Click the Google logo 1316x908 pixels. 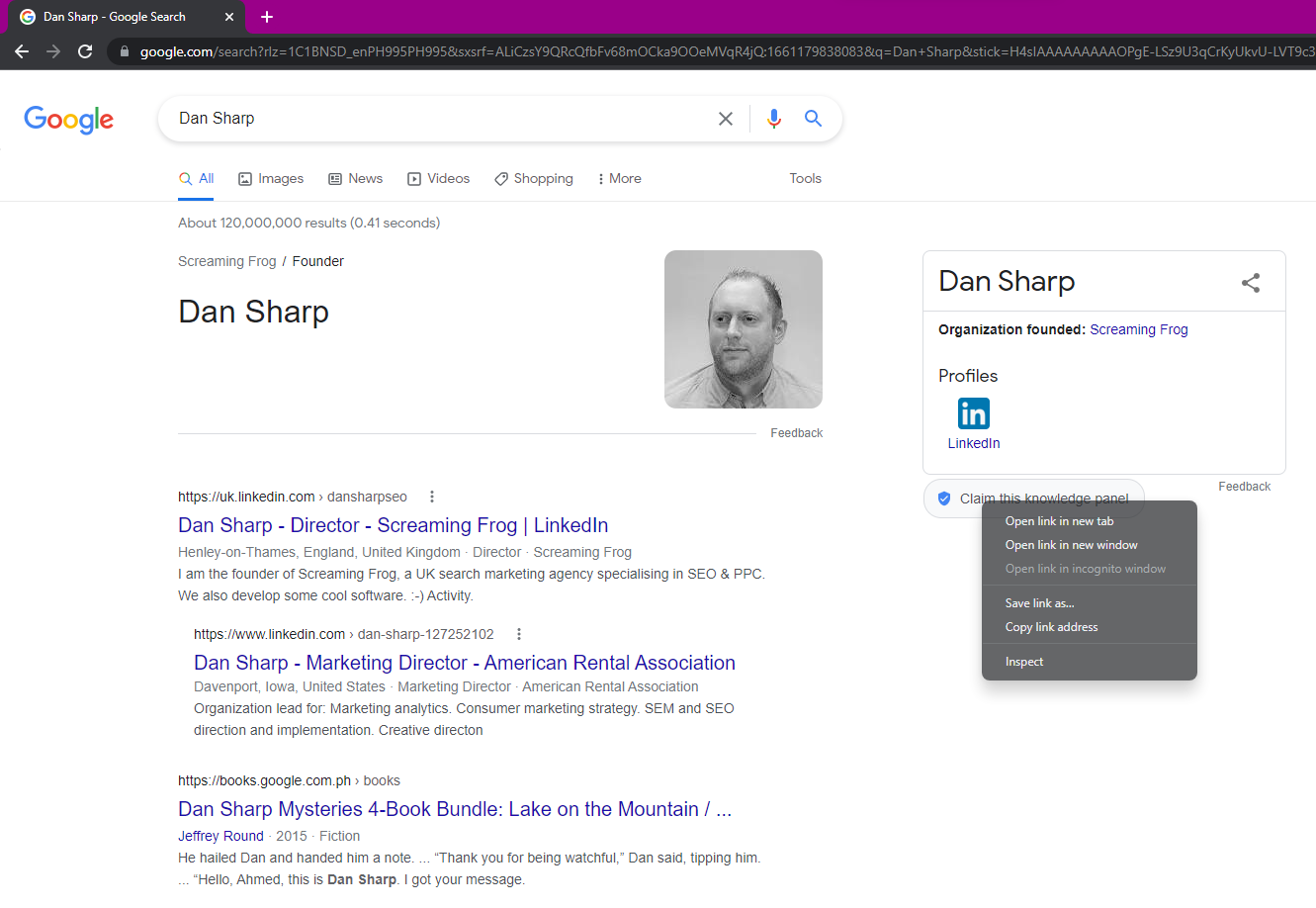69,119
